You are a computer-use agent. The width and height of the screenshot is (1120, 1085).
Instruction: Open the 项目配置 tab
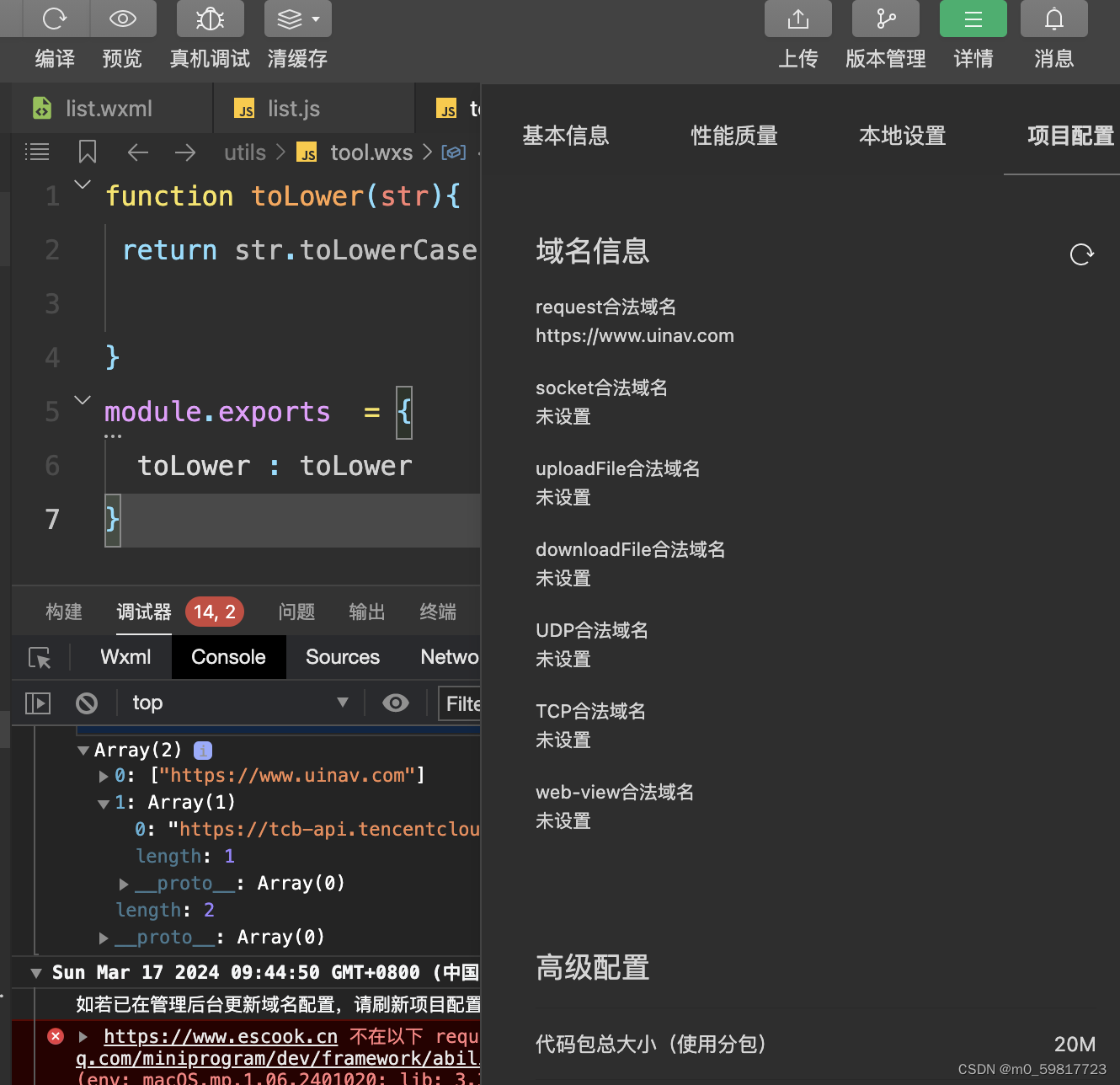pos(1070,136)
